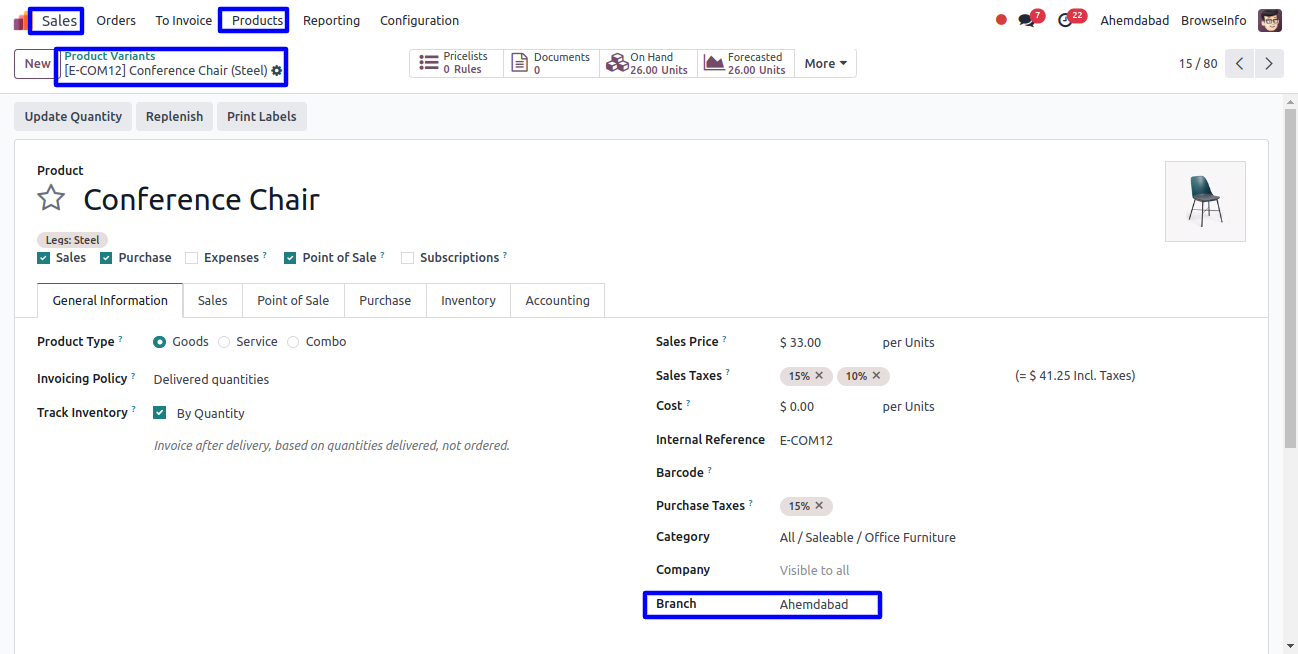Select the Service product type

pyautogui.click(x=224, y=342)
